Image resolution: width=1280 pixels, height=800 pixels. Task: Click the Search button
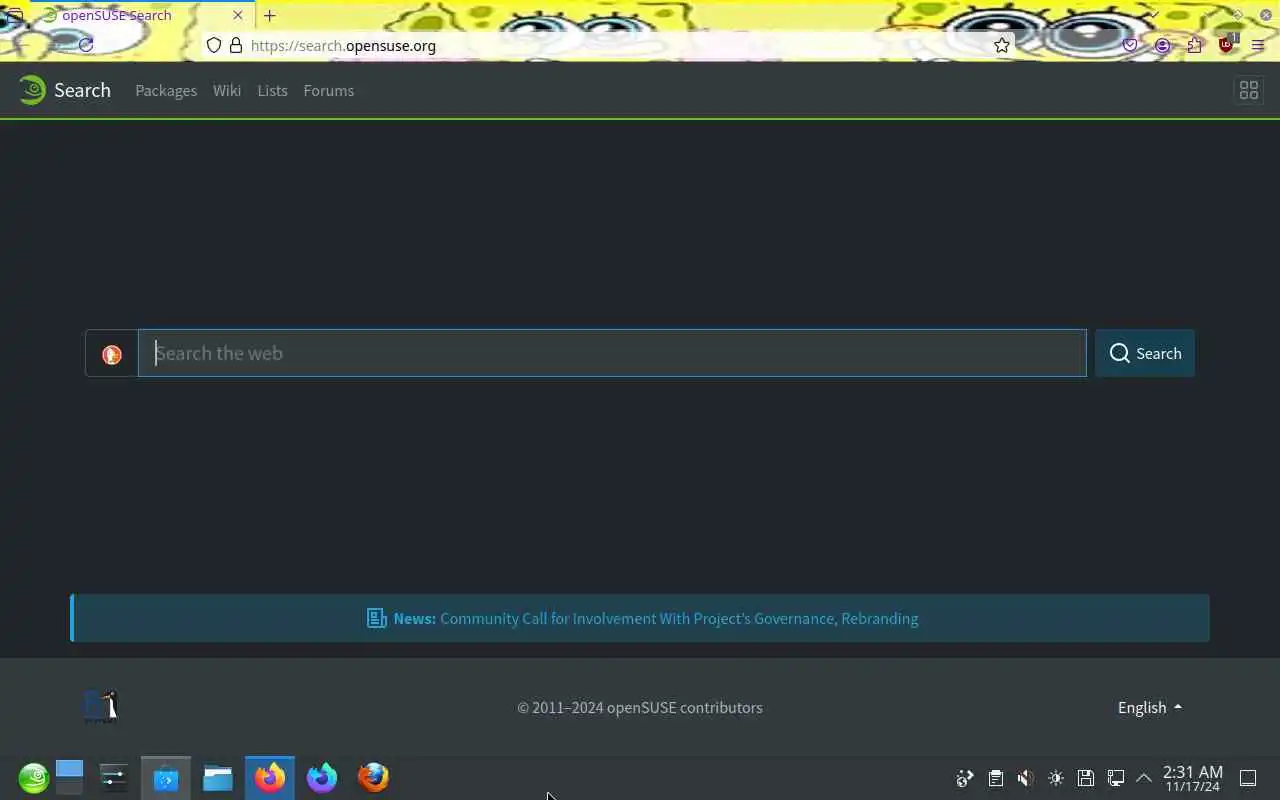[x=1145, y=353]
